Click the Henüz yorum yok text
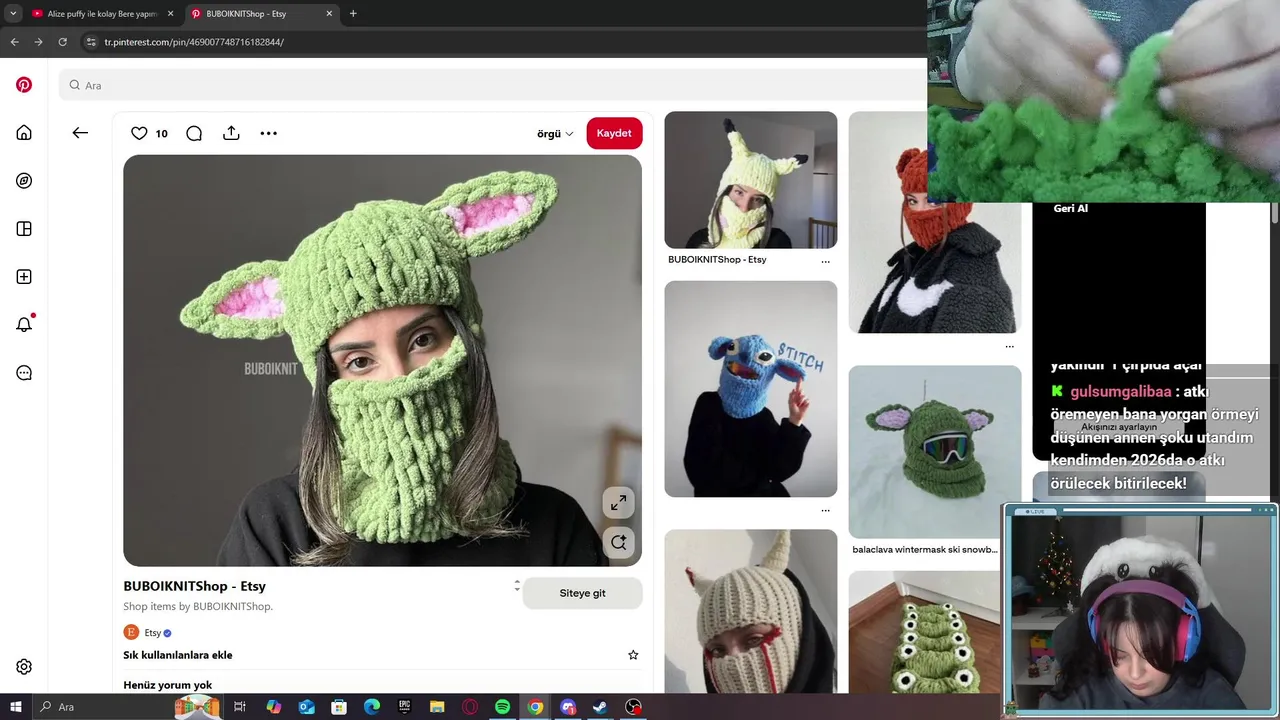This screenshot has height=720, width=1280. click(167, 685)
